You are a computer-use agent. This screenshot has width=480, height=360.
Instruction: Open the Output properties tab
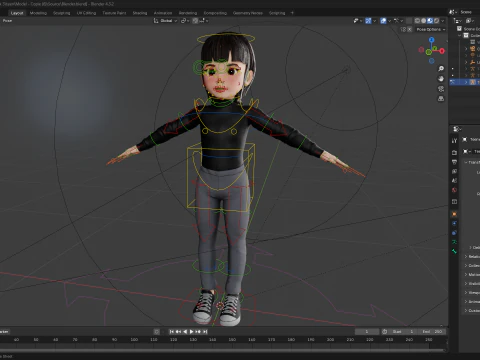[x=454, y=162]
